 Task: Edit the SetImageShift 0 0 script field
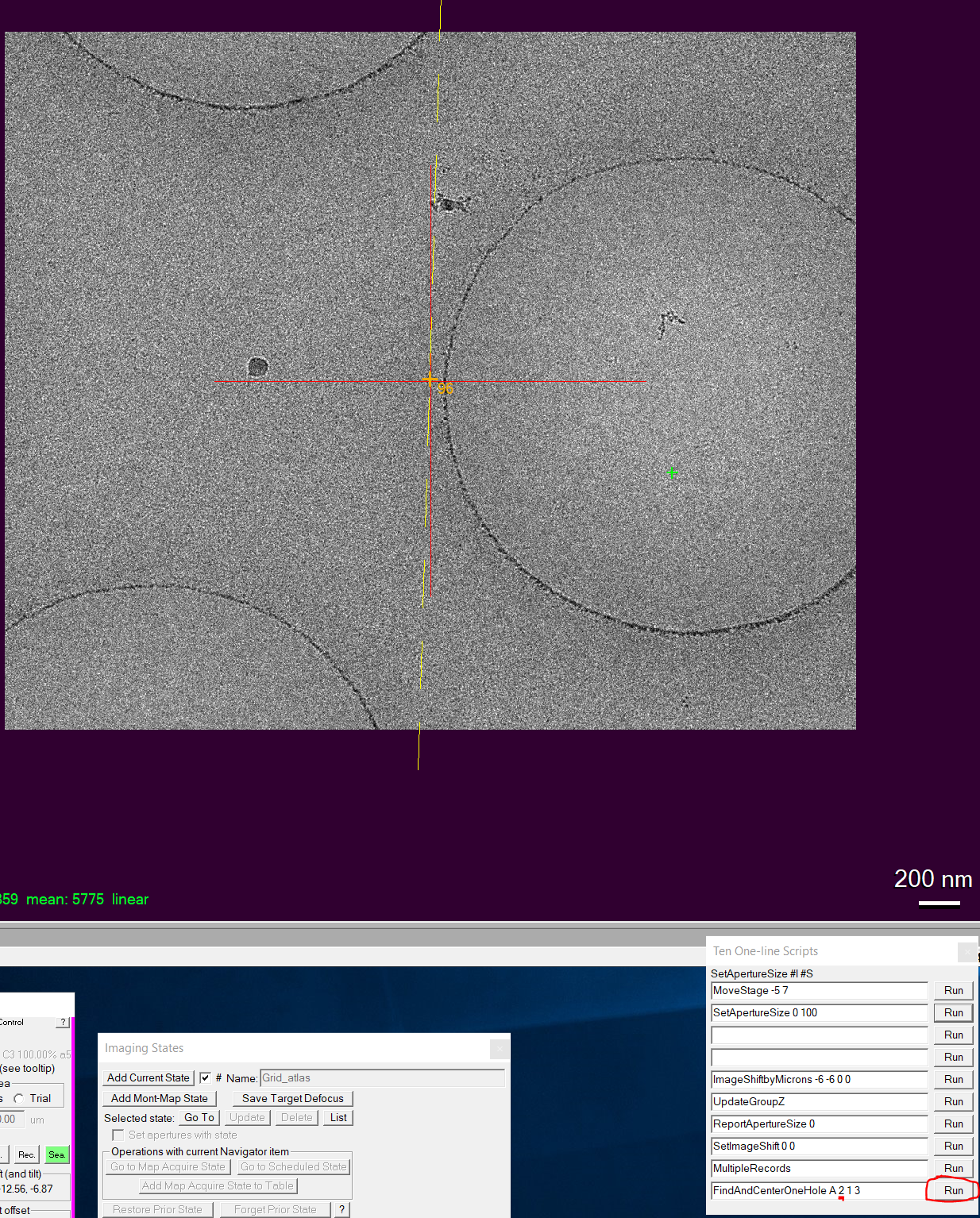[819, 1146]
